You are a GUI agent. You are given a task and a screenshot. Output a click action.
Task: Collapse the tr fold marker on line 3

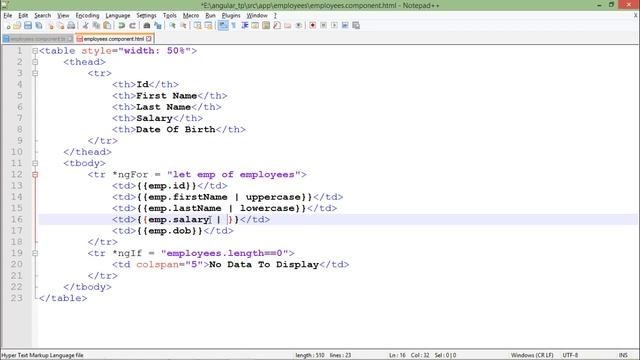[x=35, y=73]
